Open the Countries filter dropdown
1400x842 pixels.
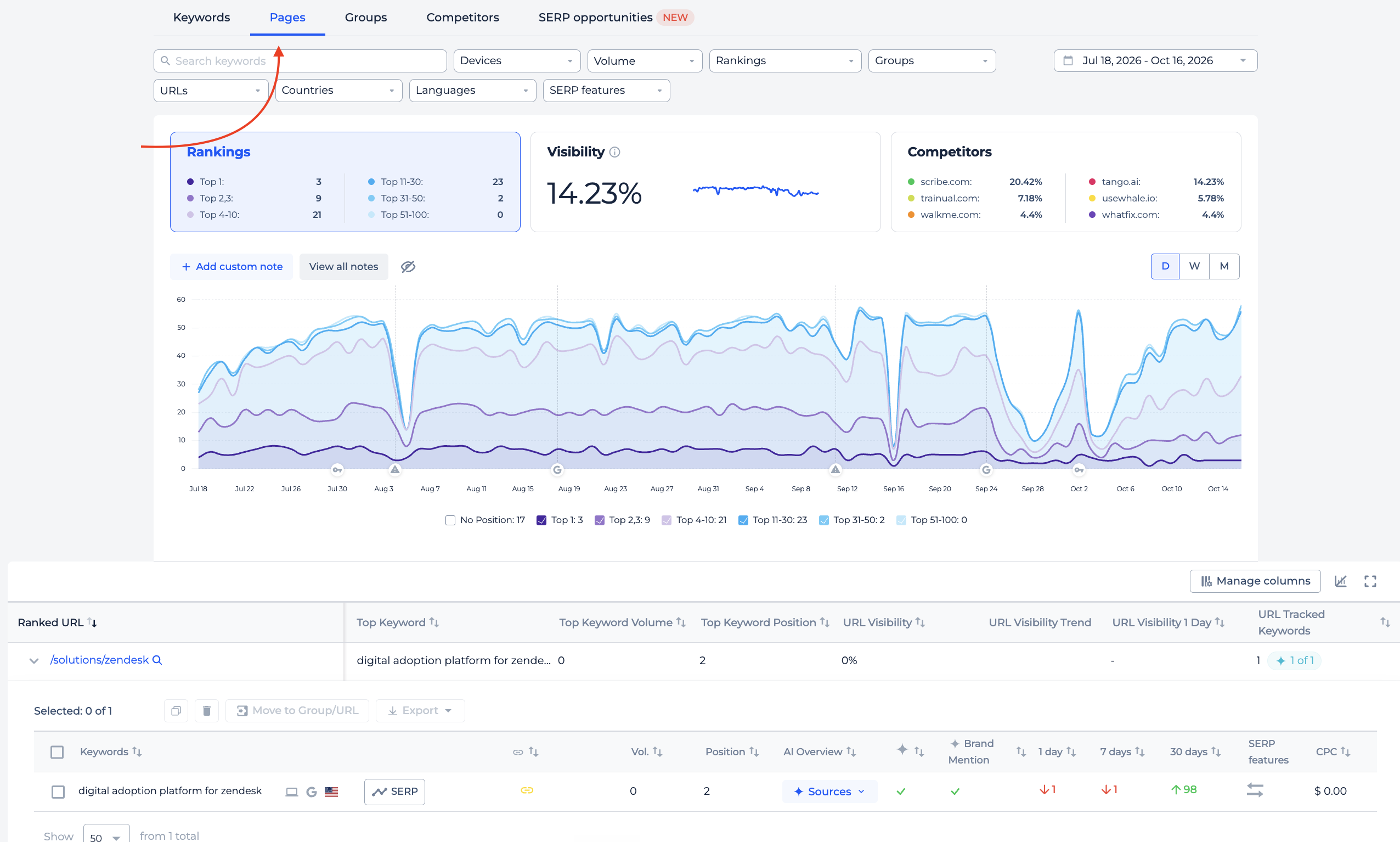pyautogui.click(x=338, y=90)
